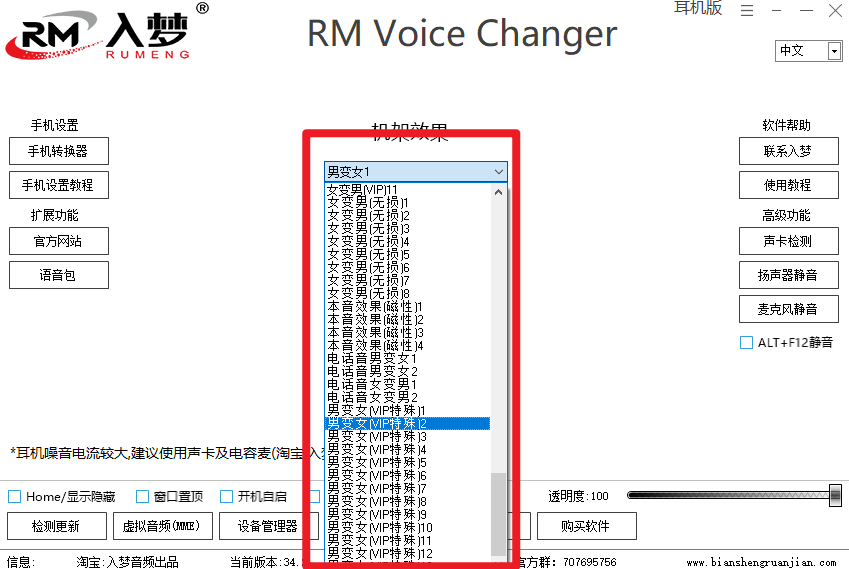This screenshot has width=849, height=569.
Task: Select 女变男(无损)5 option
Action: point(408,254)
